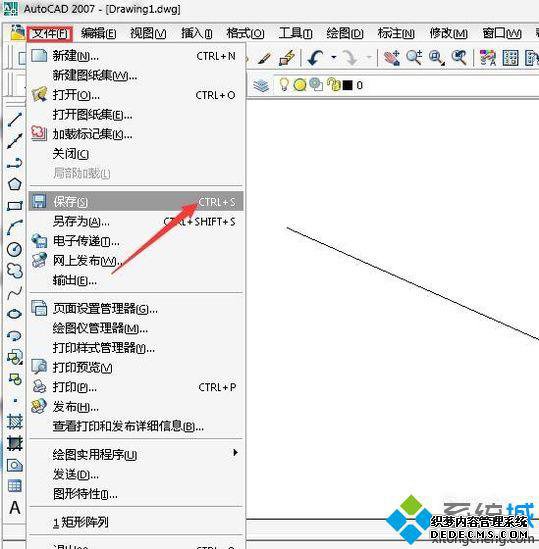Open the 编辑(E) menu
Image resolution: width=539 pixels, height=549 pixels.
pos(98,33)
